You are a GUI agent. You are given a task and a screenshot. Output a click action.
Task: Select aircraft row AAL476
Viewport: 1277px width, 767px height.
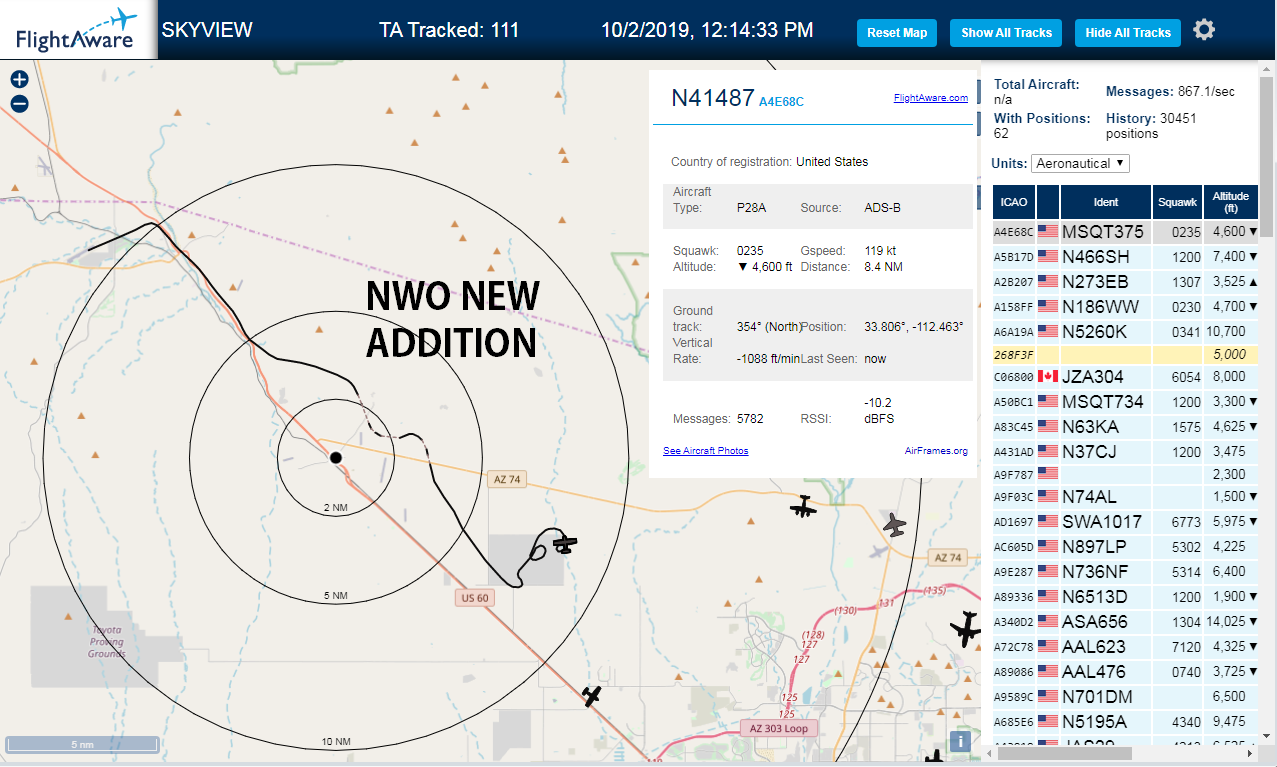(x=1126, y=672)
